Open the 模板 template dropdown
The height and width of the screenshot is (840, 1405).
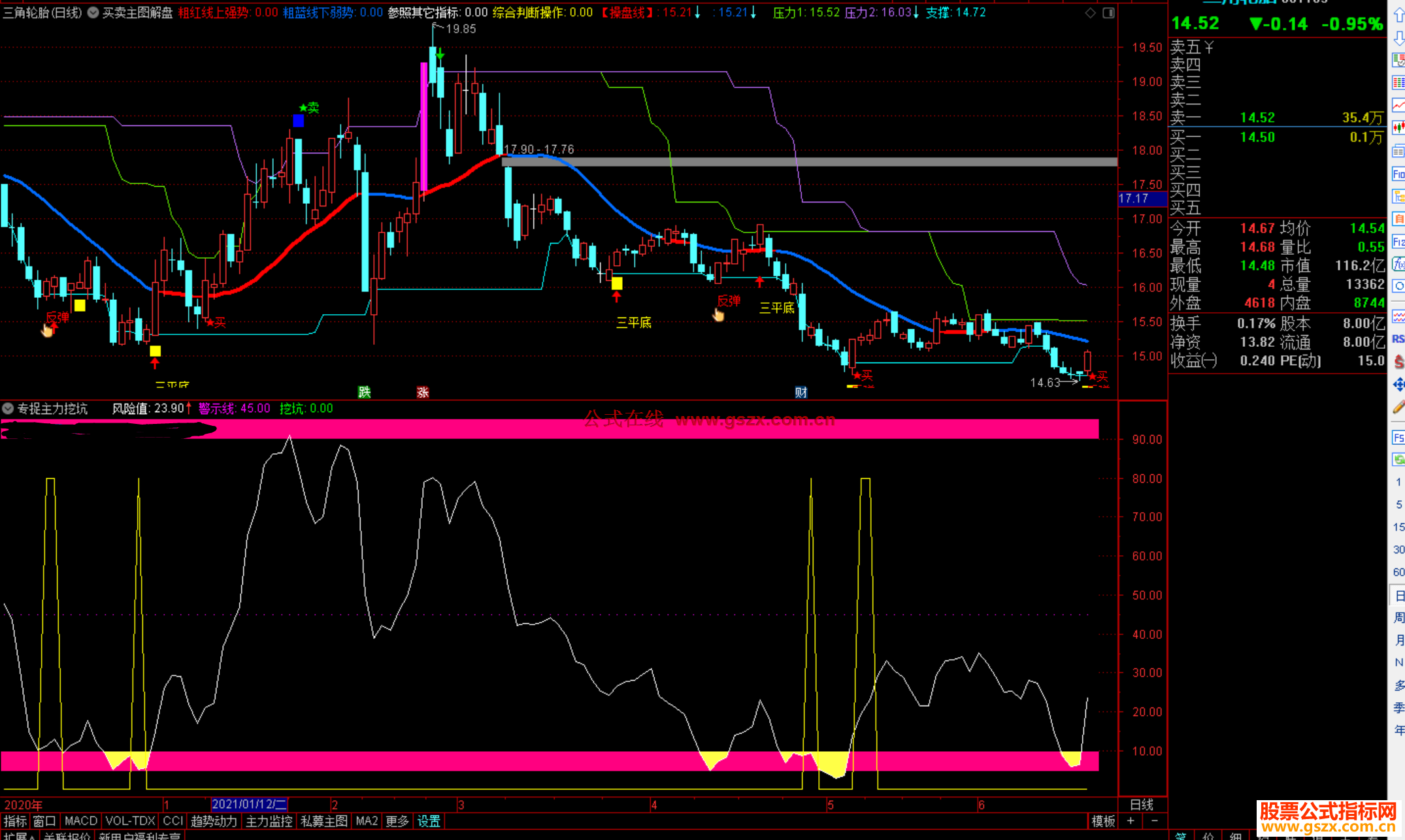(x=1103, y=821)
